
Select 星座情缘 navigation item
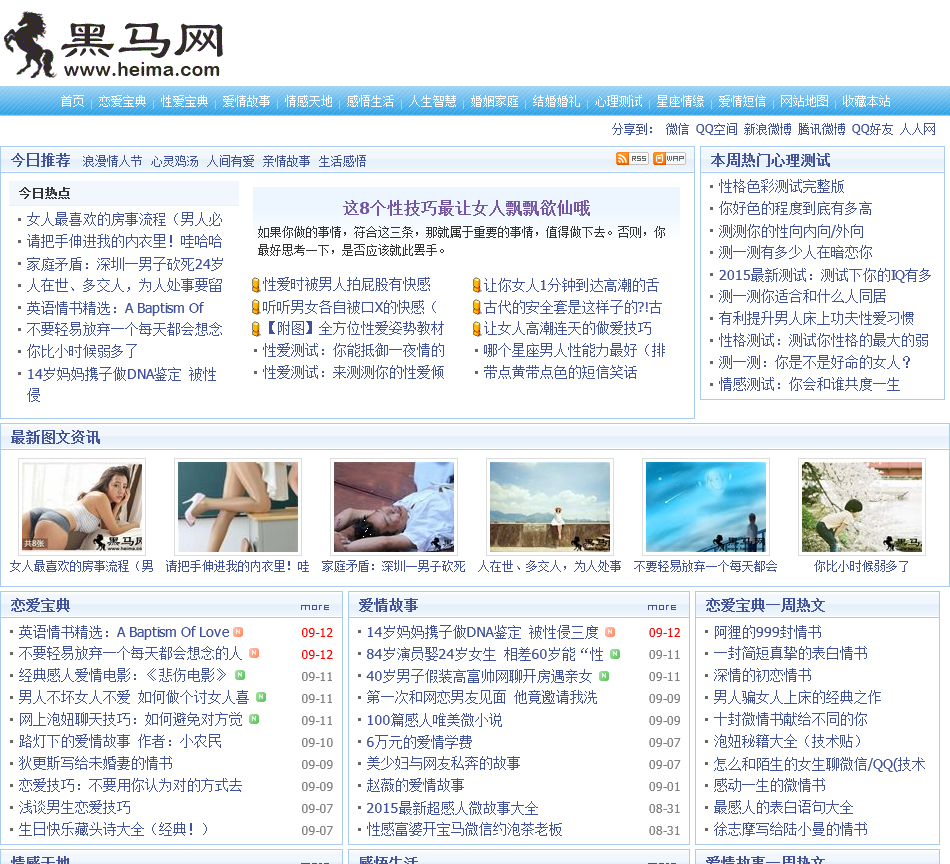coord(680,101)
